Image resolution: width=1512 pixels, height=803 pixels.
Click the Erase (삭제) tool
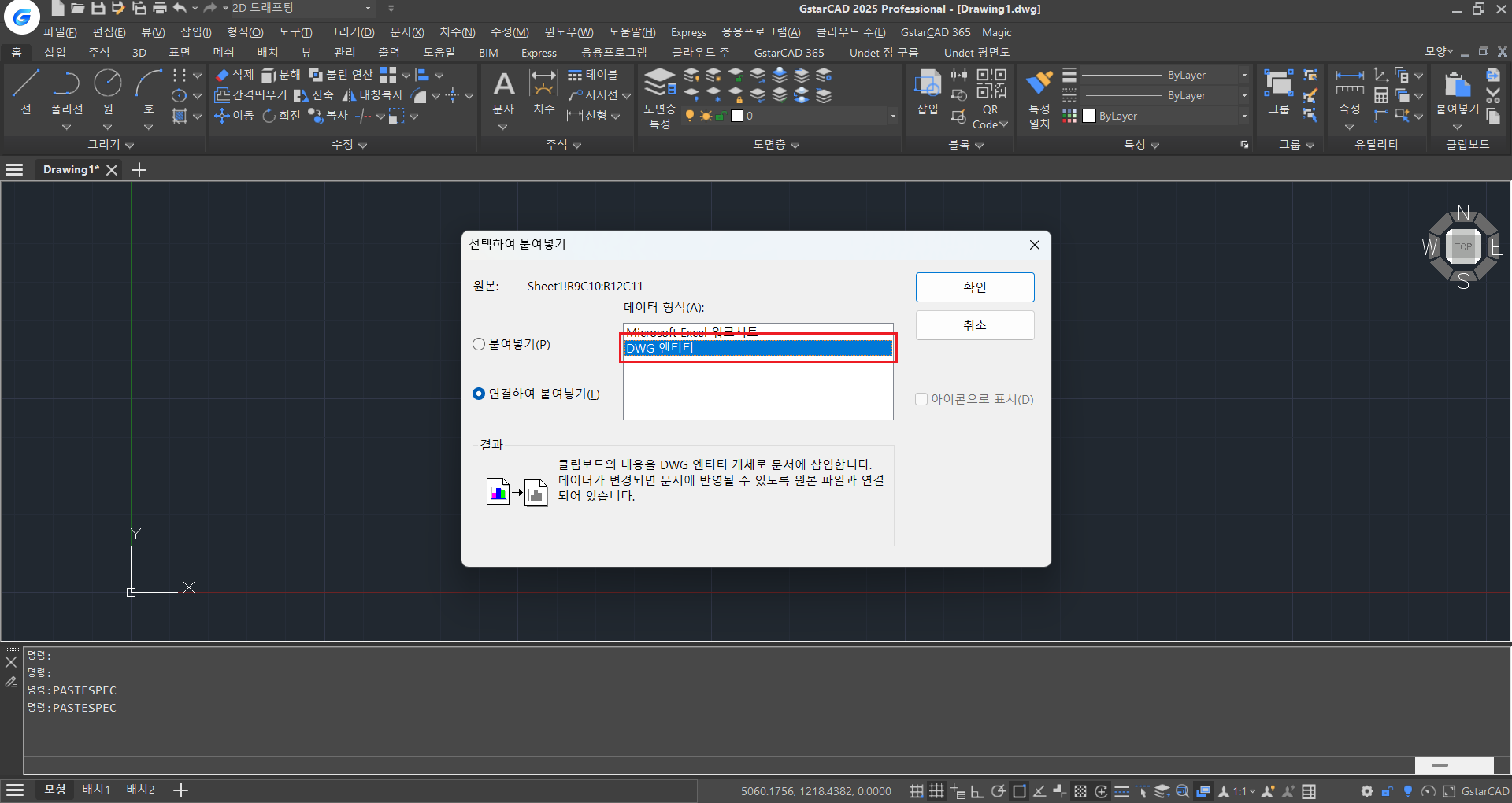coord(235,75)
